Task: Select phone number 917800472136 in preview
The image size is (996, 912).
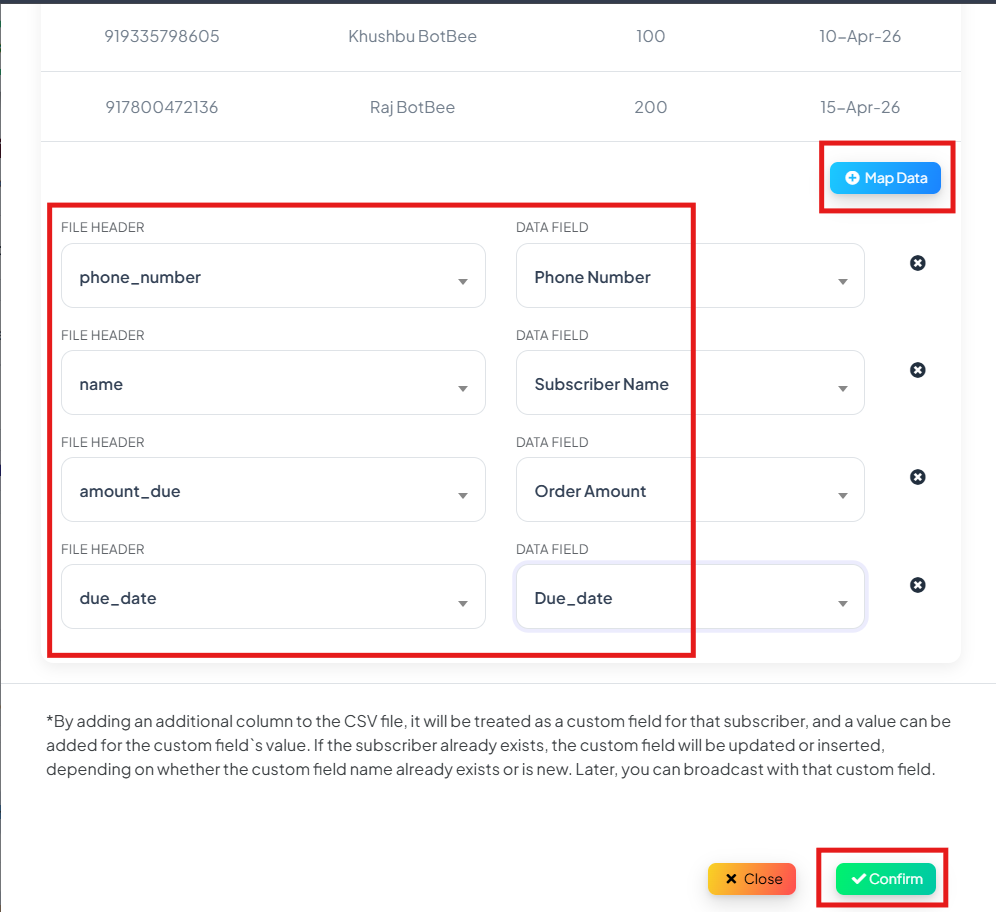Action: point(161,107)
